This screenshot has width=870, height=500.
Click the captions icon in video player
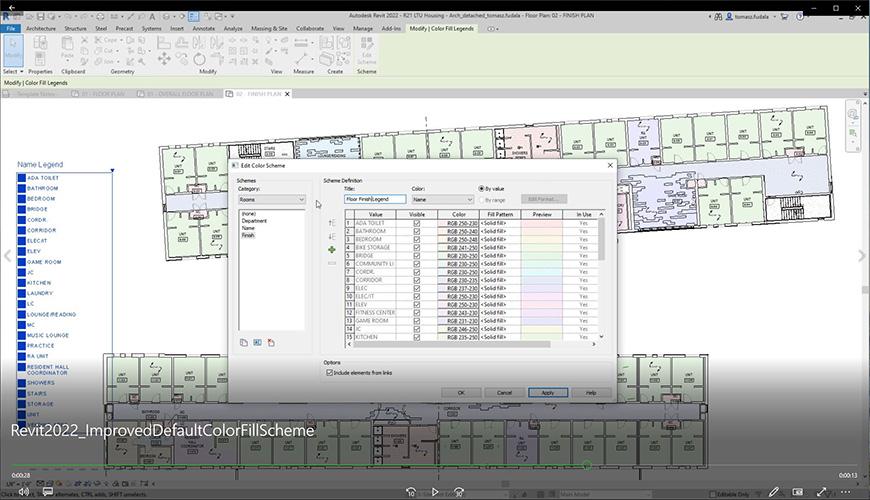pos(48,492)
